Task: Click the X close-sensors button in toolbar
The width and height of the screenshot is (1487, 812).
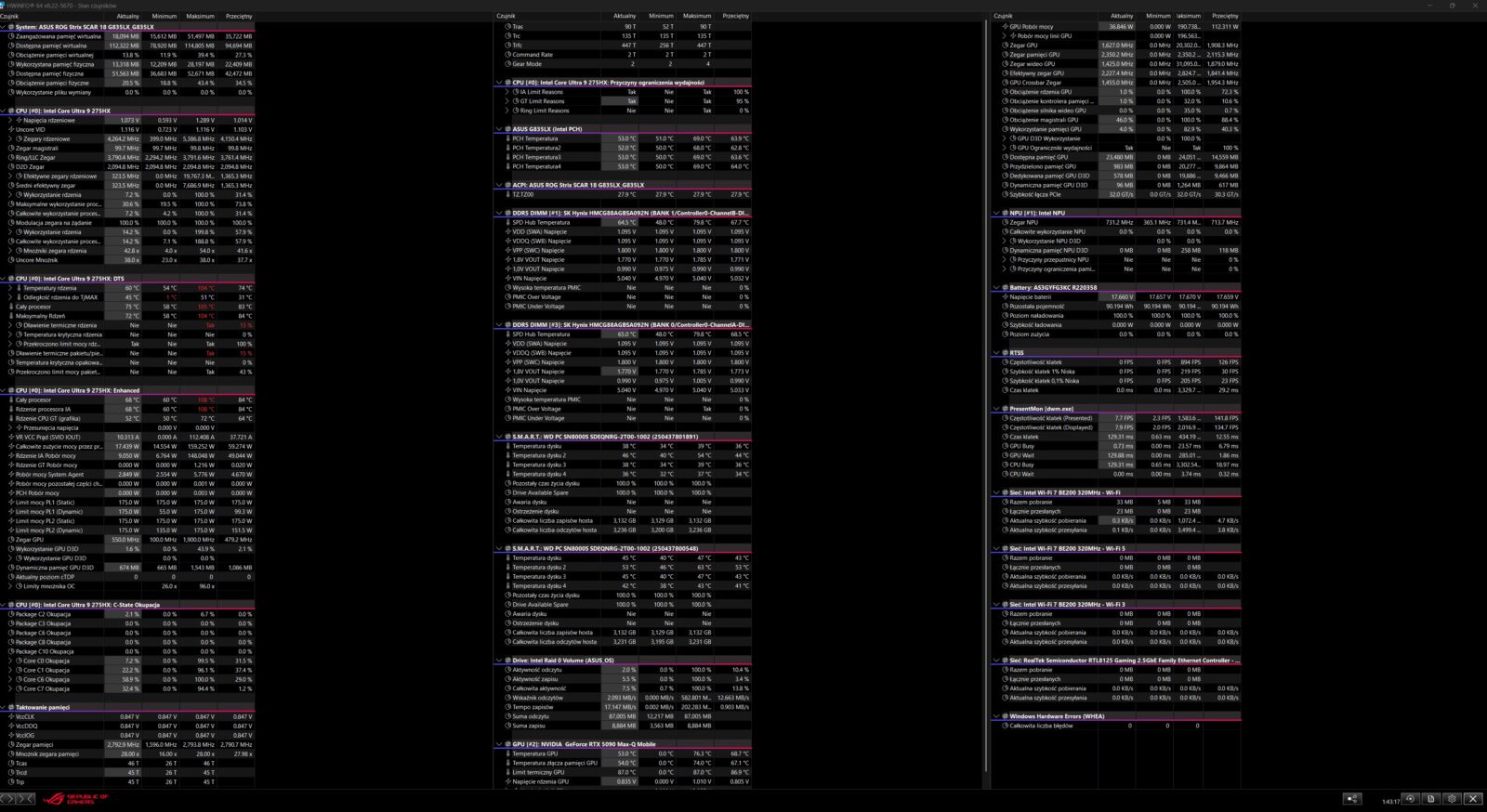Action: 1472,798
